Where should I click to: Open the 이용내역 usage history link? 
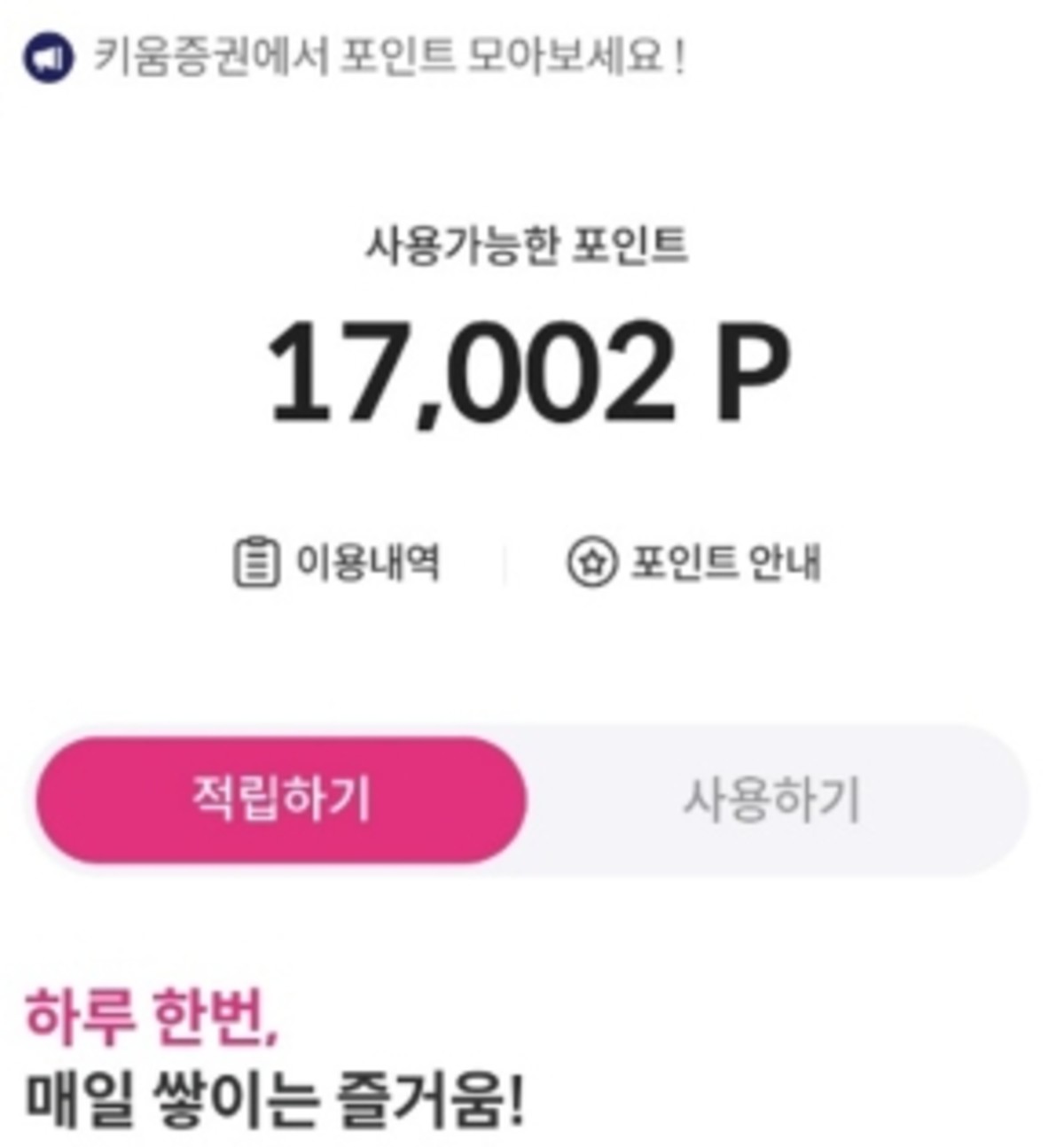(x=367, y=562)
